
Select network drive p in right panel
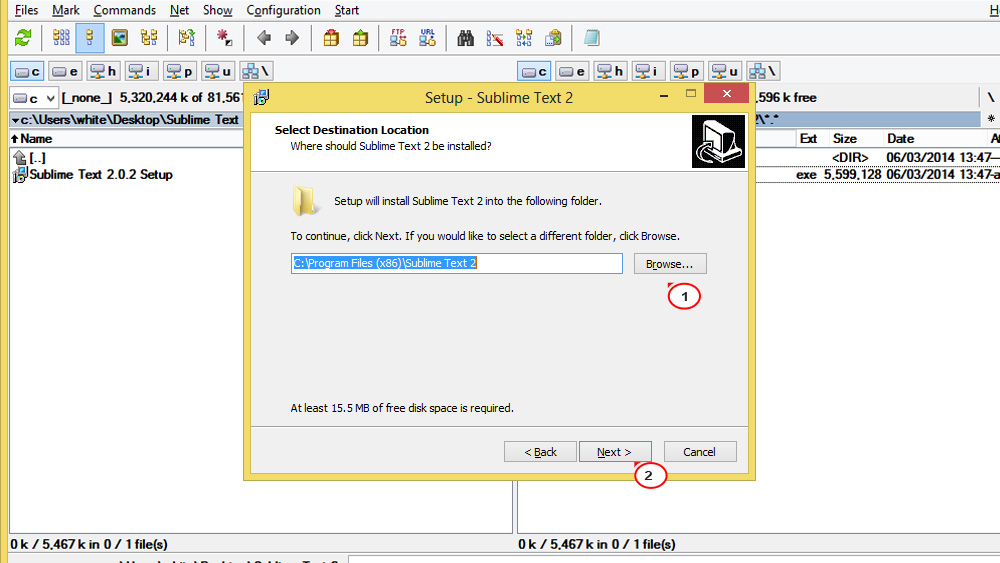687,71
